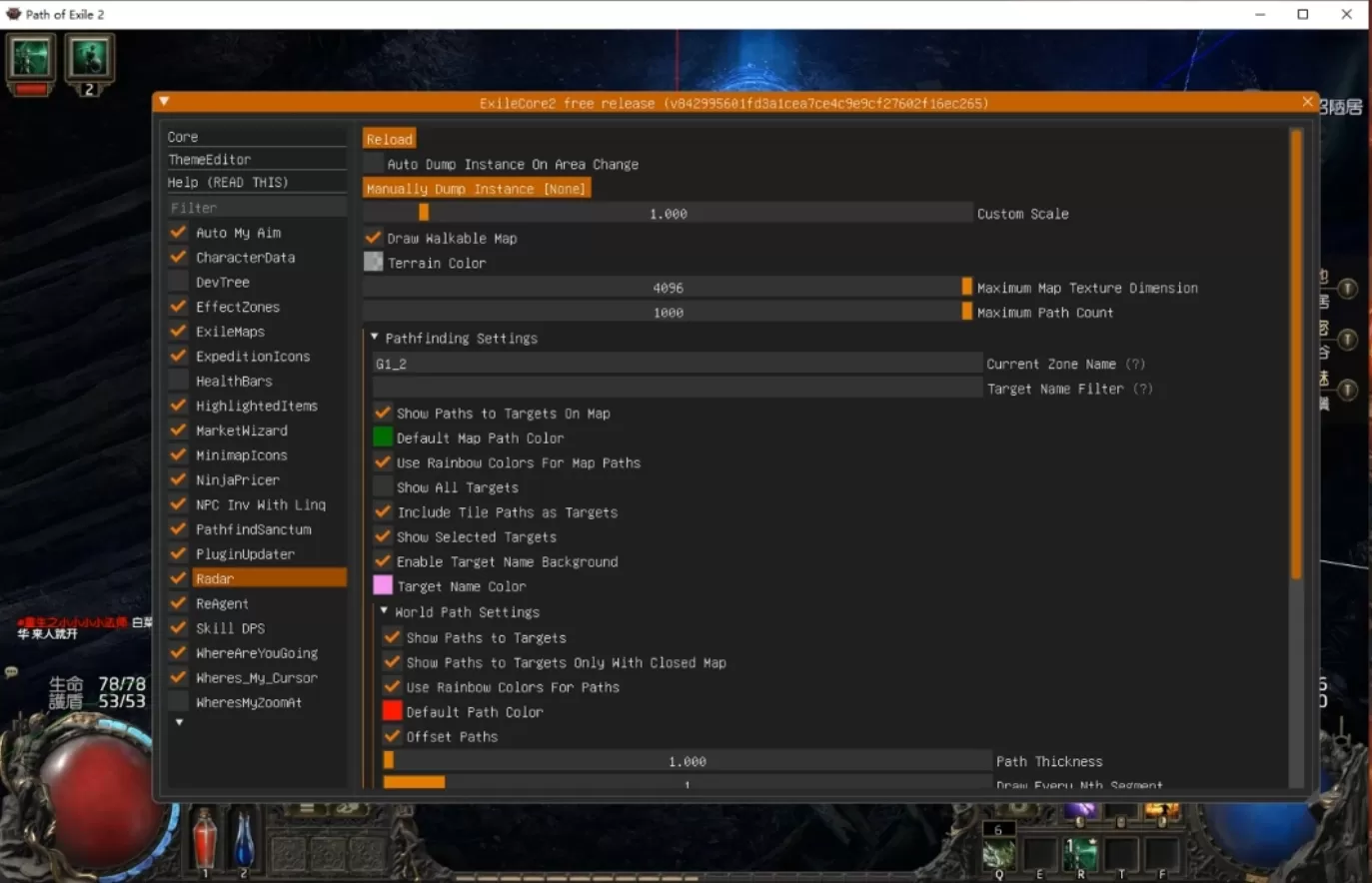Click the purple skill icon above hotbar

(1079, 809)
